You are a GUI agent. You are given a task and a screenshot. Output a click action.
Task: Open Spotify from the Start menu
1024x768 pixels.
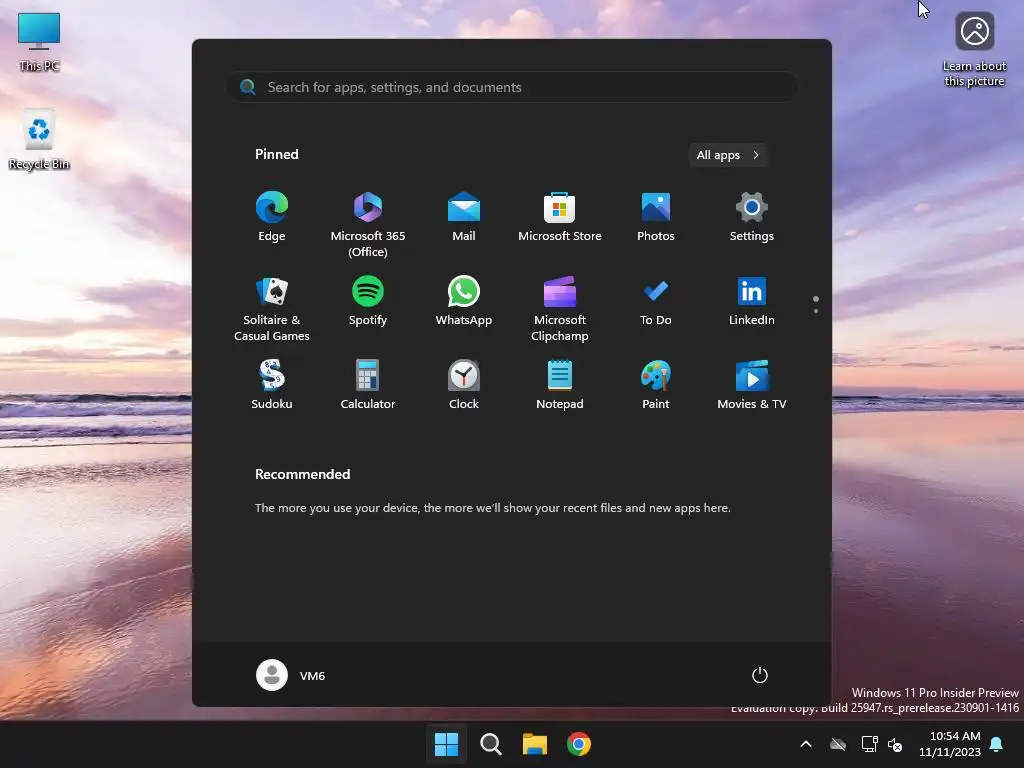pos(368,302)
